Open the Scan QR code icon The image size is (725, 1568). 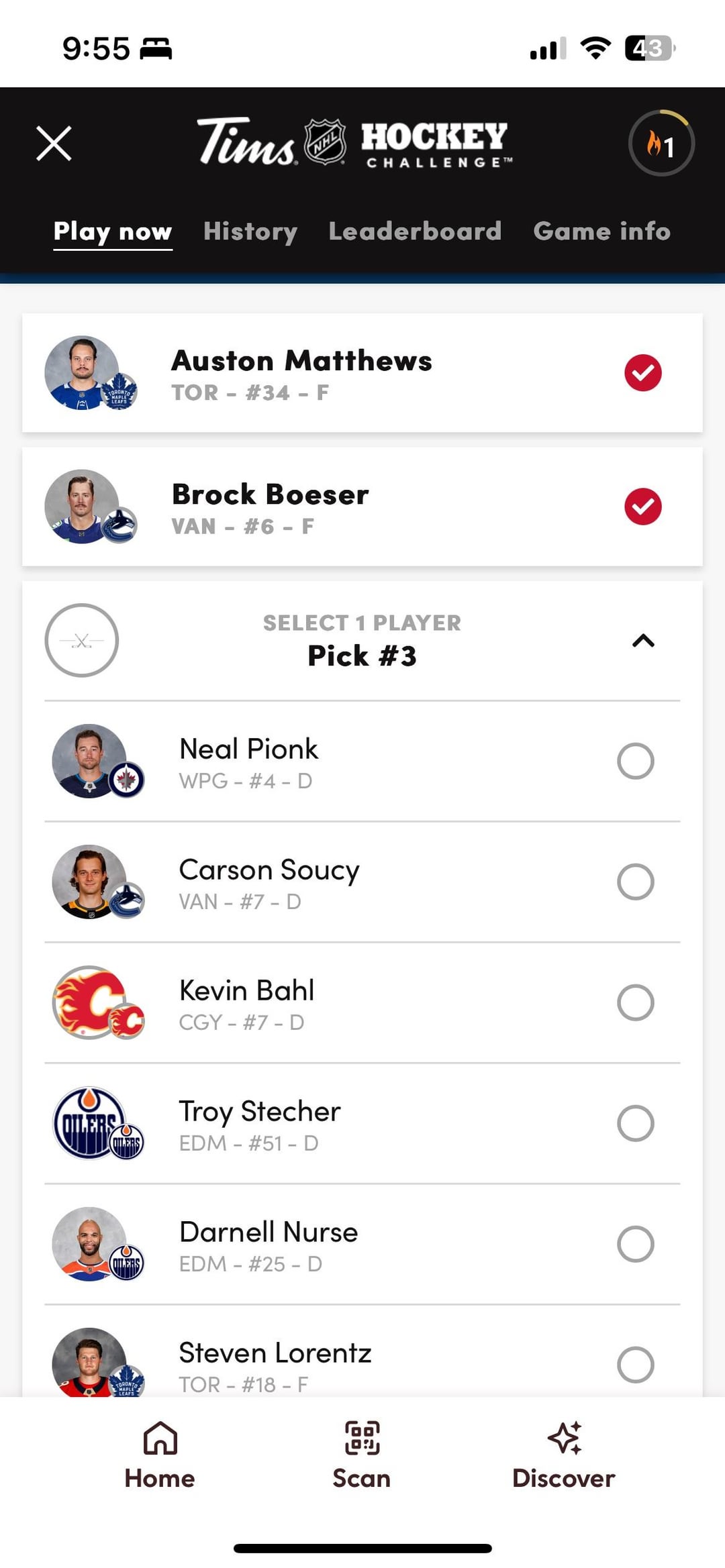click(x=362, y=1439)
